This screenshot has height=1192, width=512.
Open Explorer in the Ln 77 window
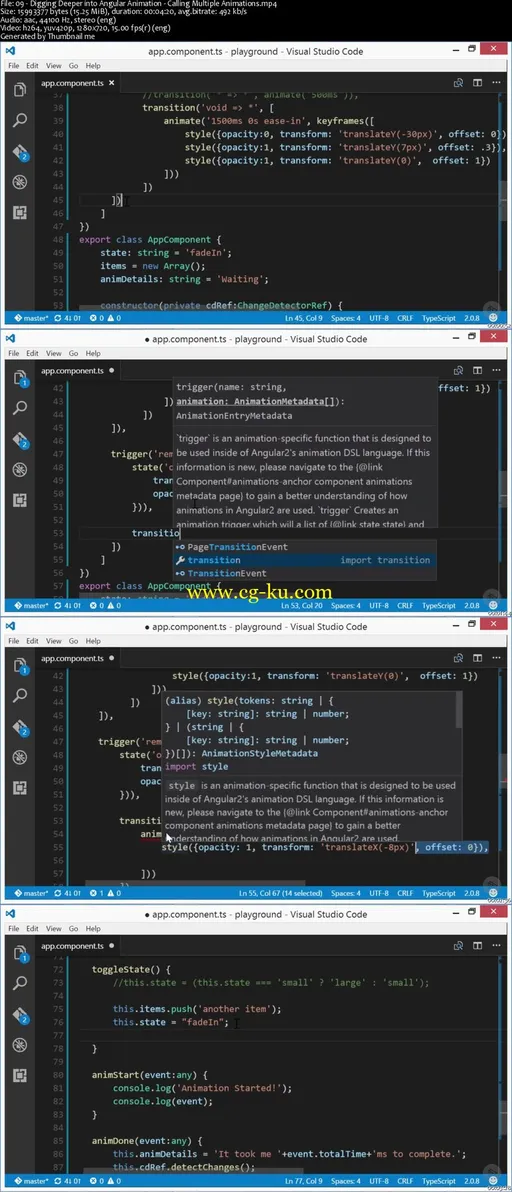[20, 954]
